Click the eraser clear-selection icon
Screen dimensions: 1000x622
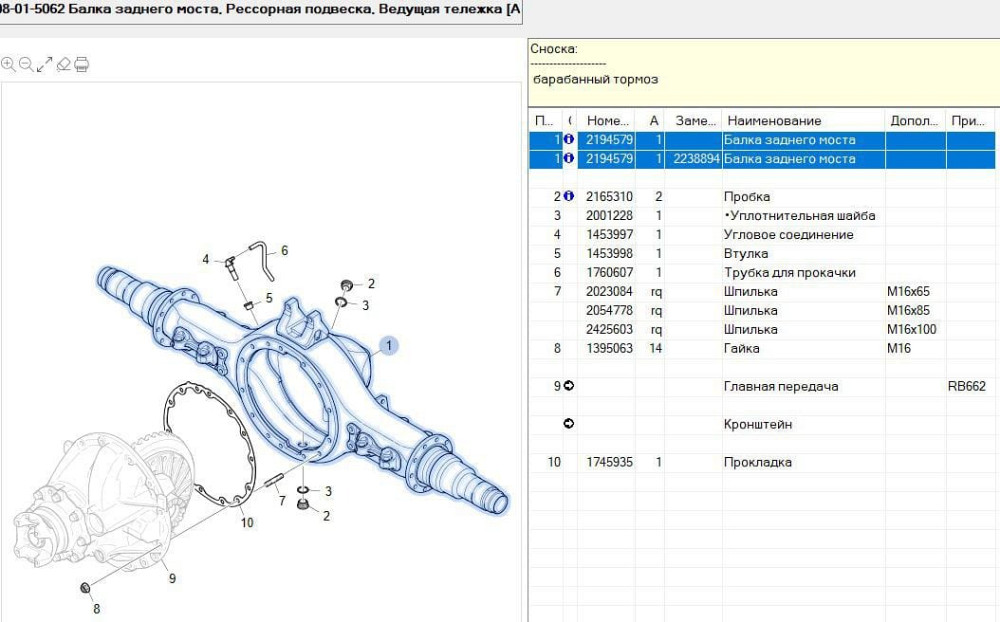63,64
